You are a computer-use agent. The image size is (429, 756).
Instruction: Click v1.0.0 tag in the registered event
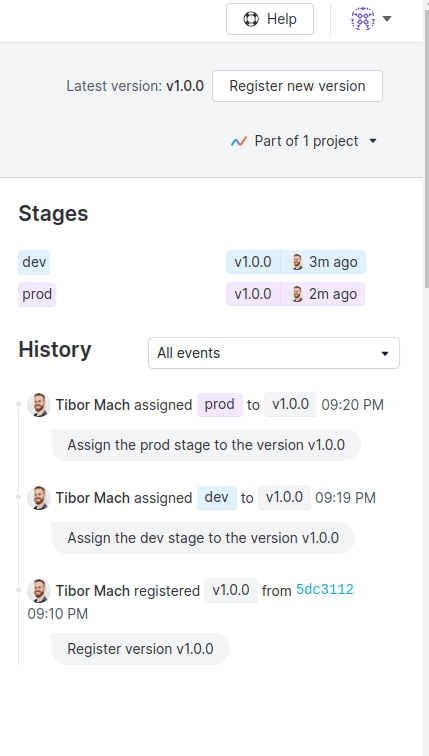click(x=231, y=590)
